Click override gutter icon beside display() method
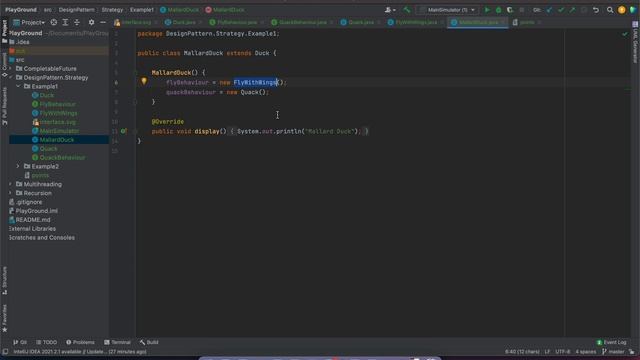640x360 pixels. click(x=123, y=131)
